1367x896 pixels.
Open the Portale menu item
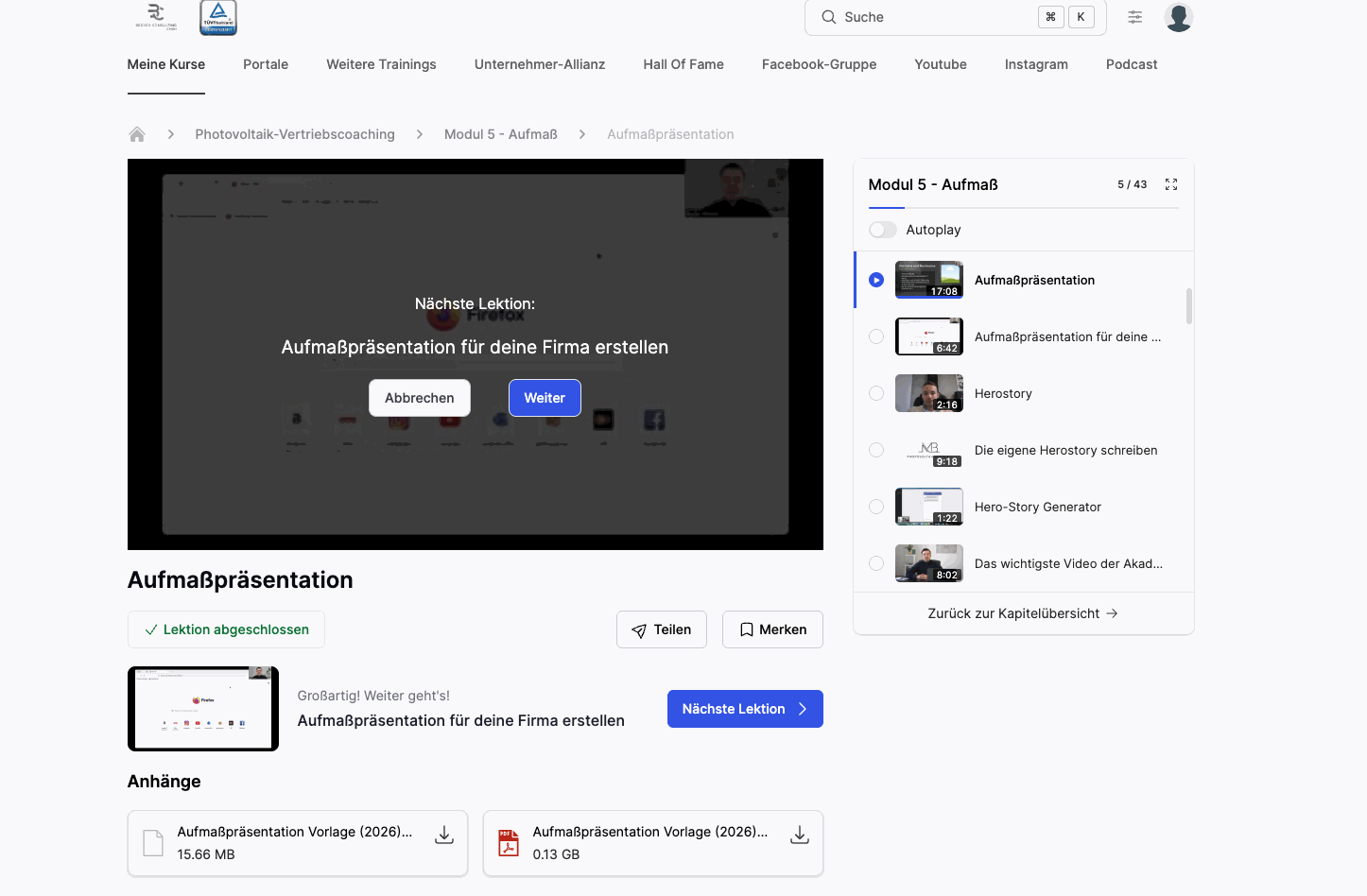pyautogui.click(x=266, y=64)
